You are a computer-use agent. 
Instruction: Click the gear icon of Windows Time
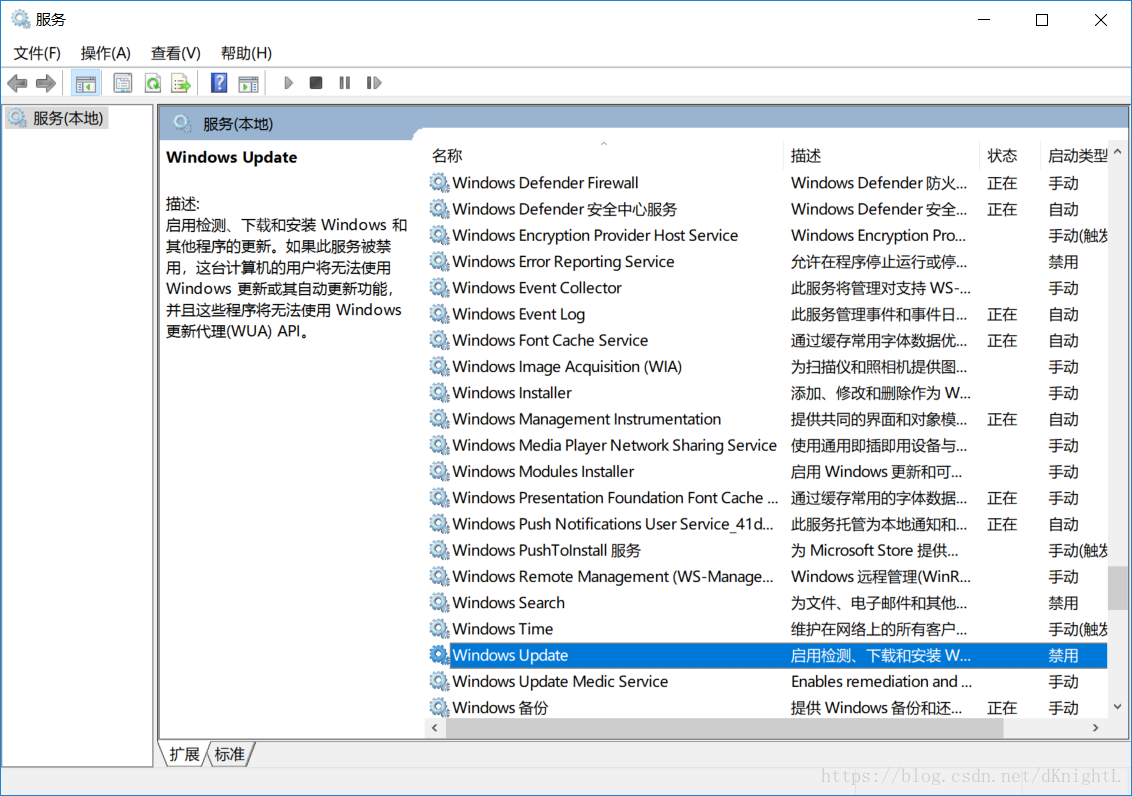(439, 628)
